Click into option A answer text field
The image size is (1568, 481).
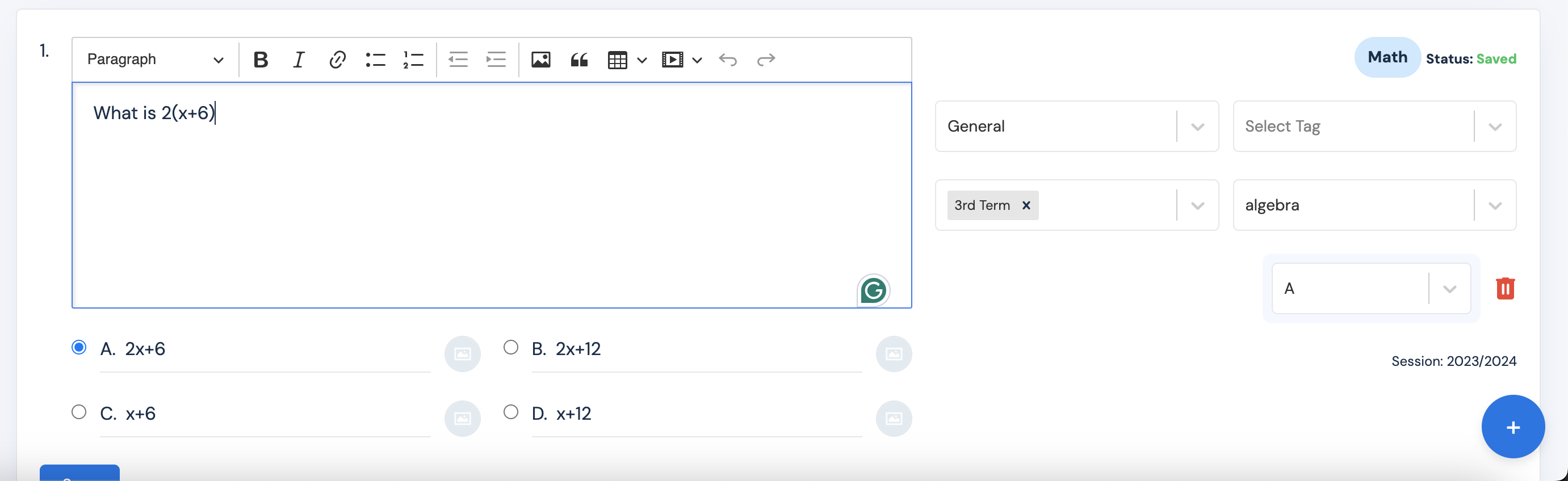274,349
